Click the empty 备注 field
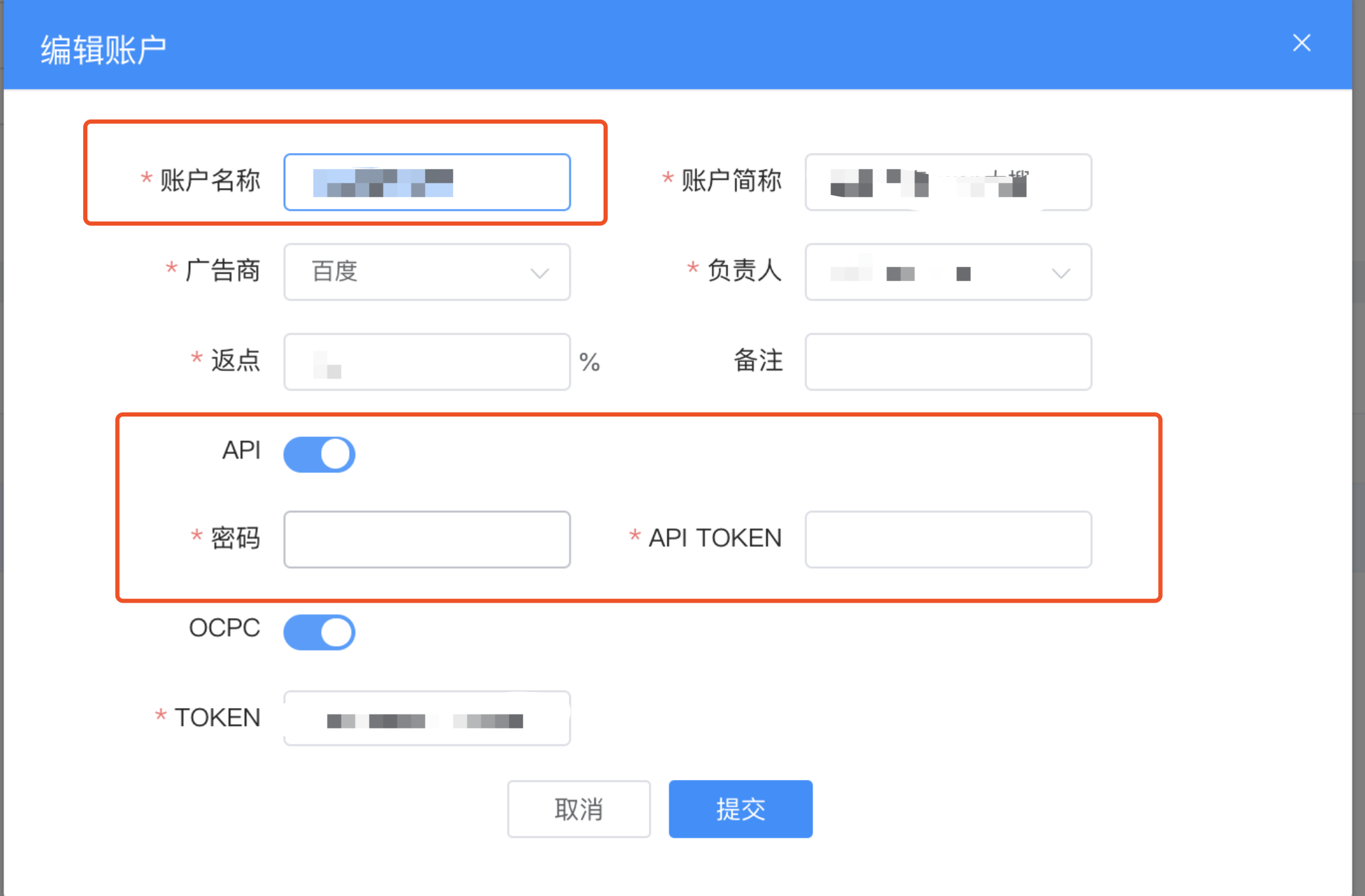Image resolution: width=1365 pixels, height=896 pixels. coord(948,362)
